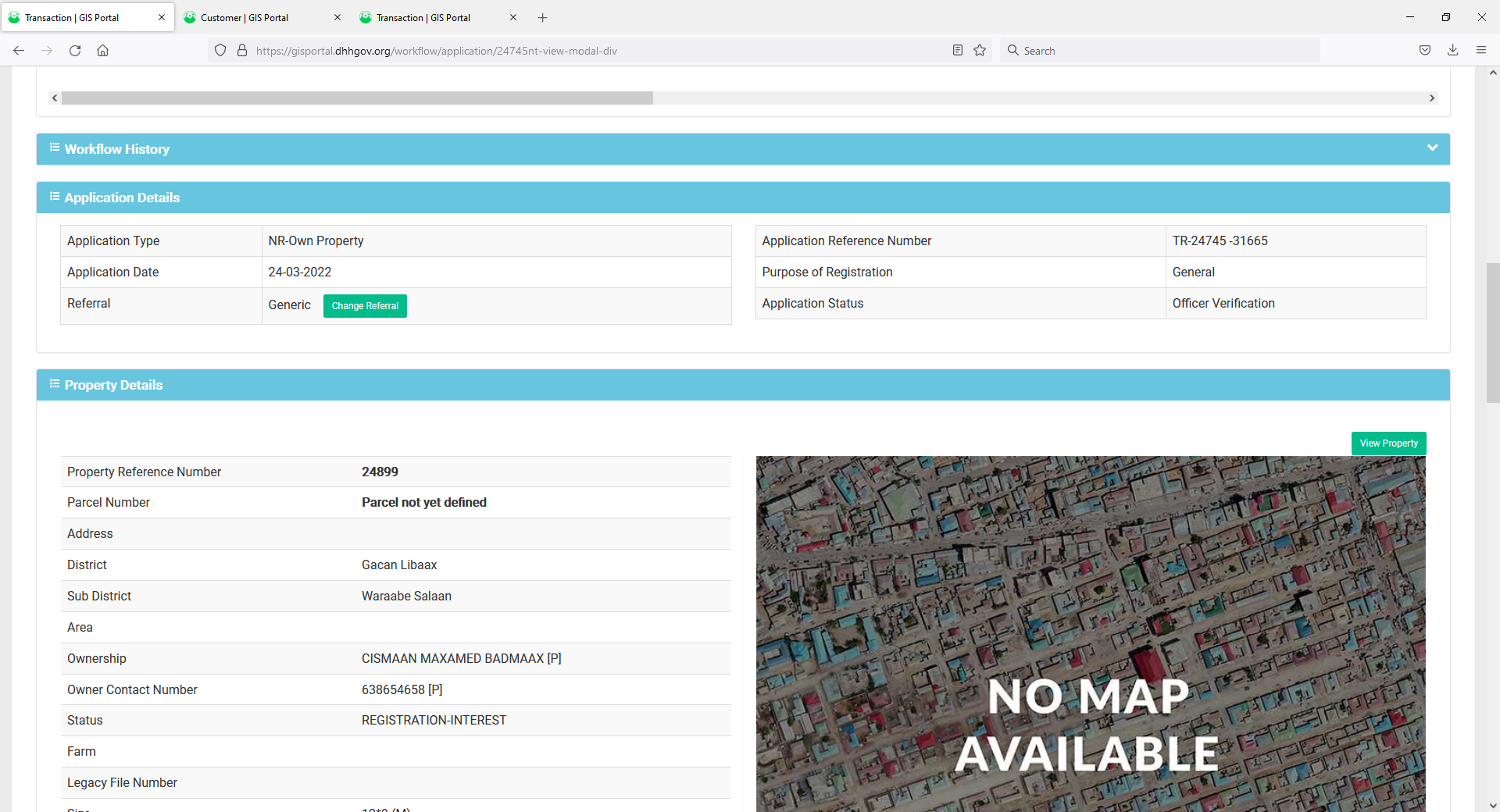Click the No Map Available image

tap(1091, 634)
